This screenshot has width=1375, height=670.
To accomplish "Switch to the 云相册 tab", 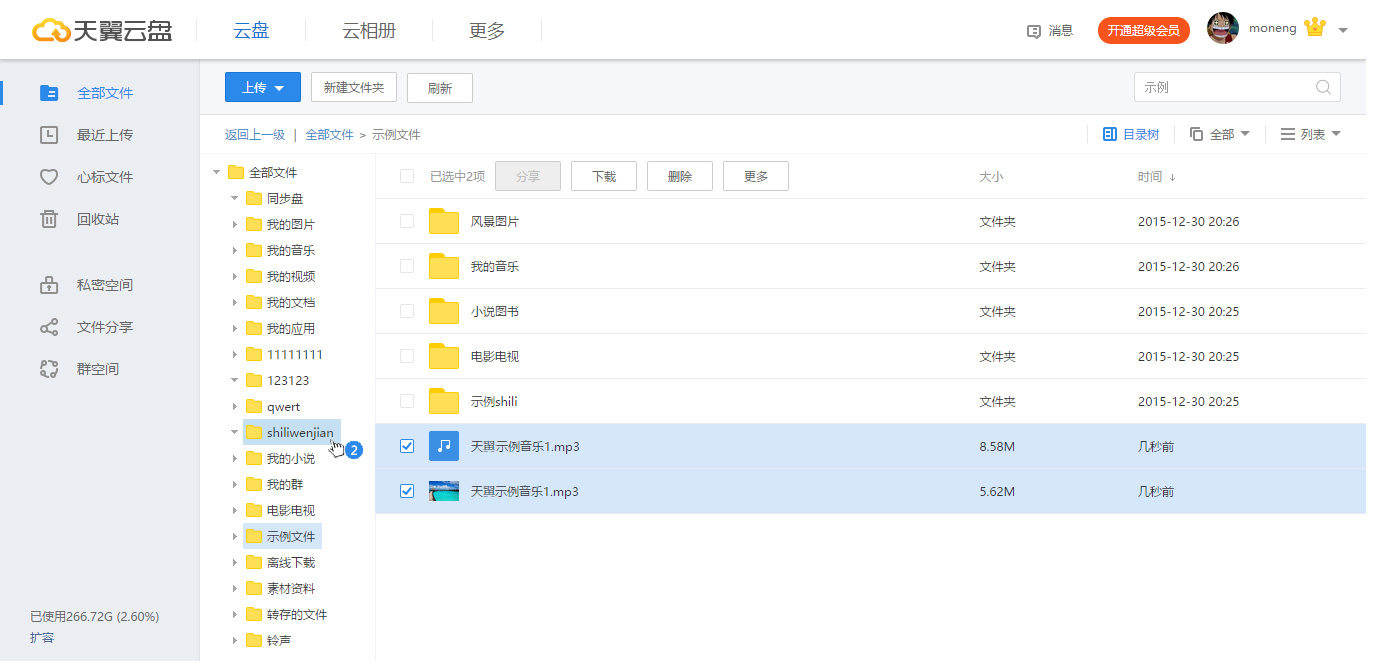I will pos(369,30).
